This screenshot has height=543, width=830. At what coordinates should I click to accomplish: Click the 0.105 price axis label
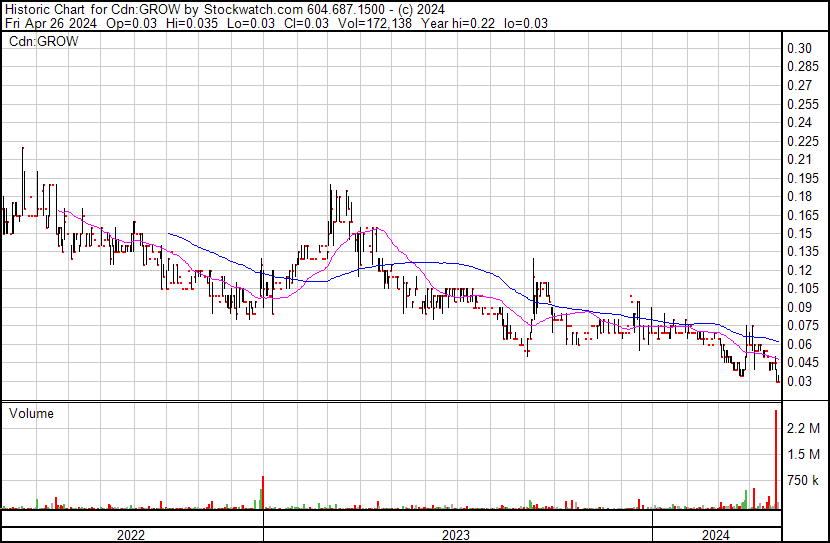click(x=801, y=289)
